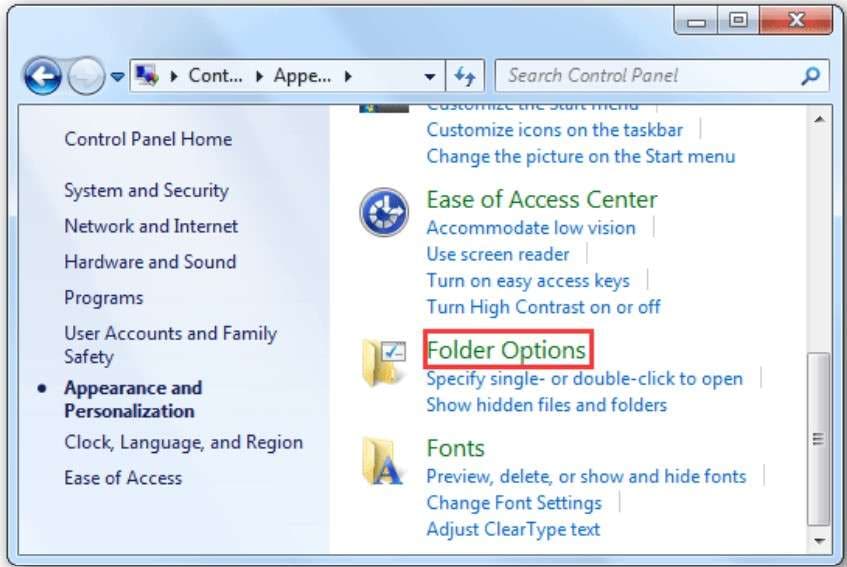
Task: Expand the Appe... breadcrumb arrow
Action: coord(348,76)
